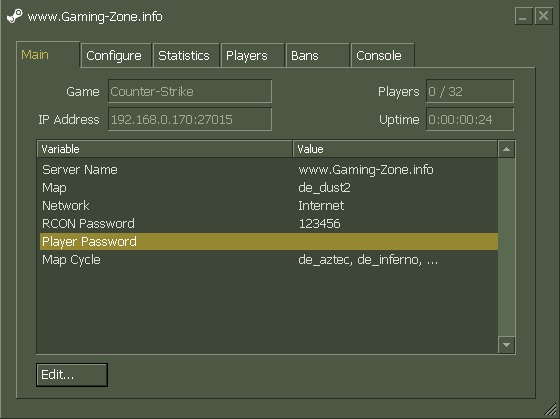Viewport: 560px width, 419px height.
Task: Click the IP Address field
Action: coord(190,119)
